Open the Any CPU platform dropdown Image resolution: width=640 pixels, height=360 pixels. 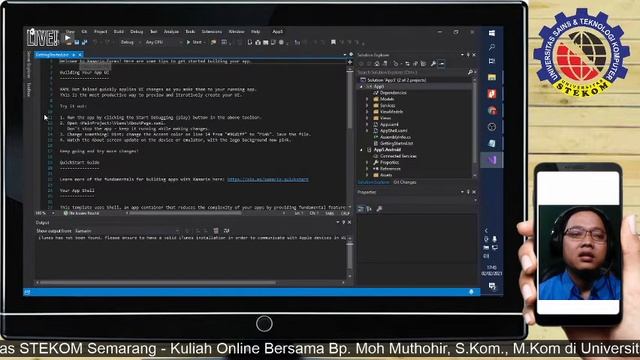coord(163,42)
